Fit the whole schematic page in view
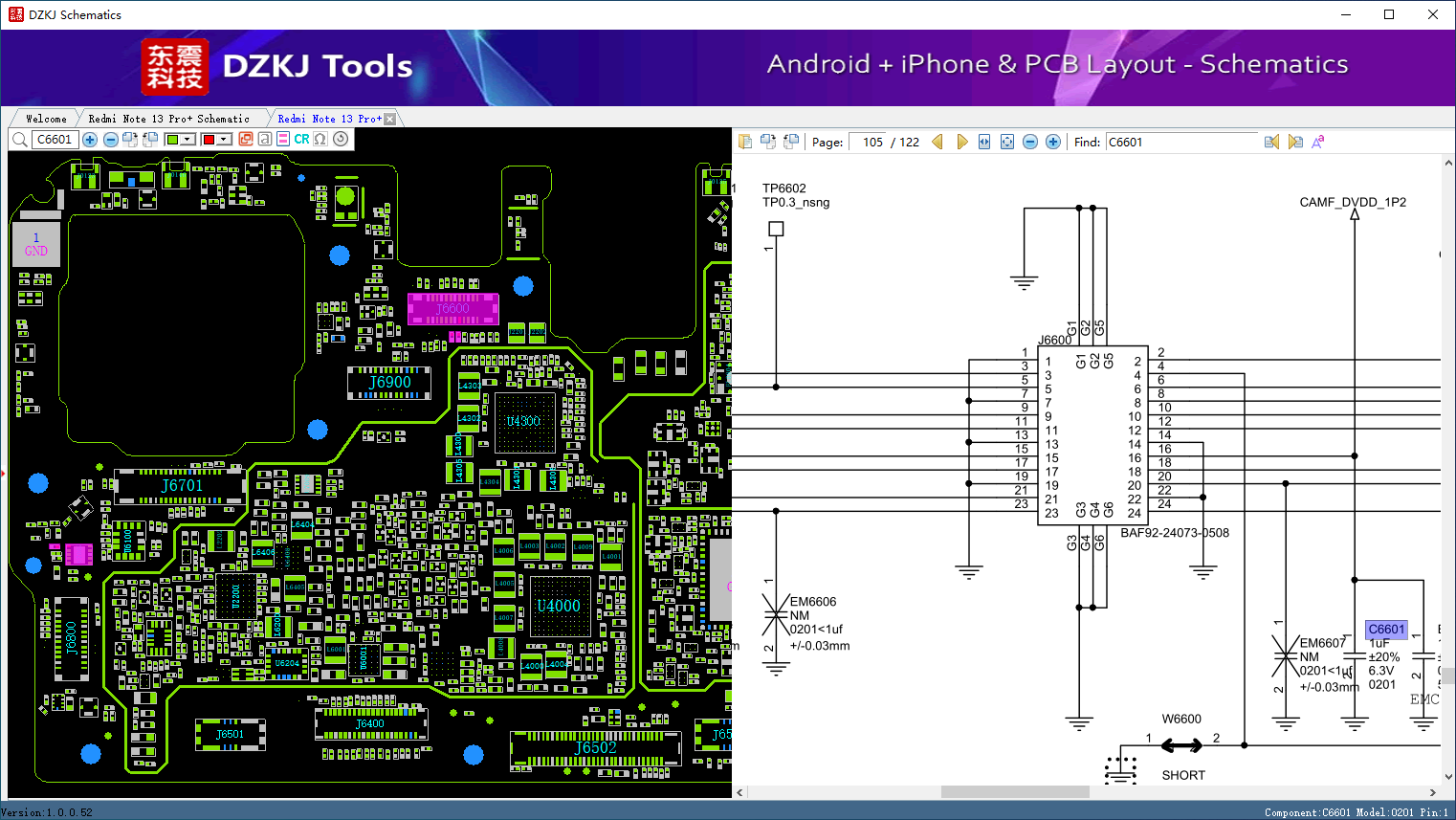 point(1007,142)
